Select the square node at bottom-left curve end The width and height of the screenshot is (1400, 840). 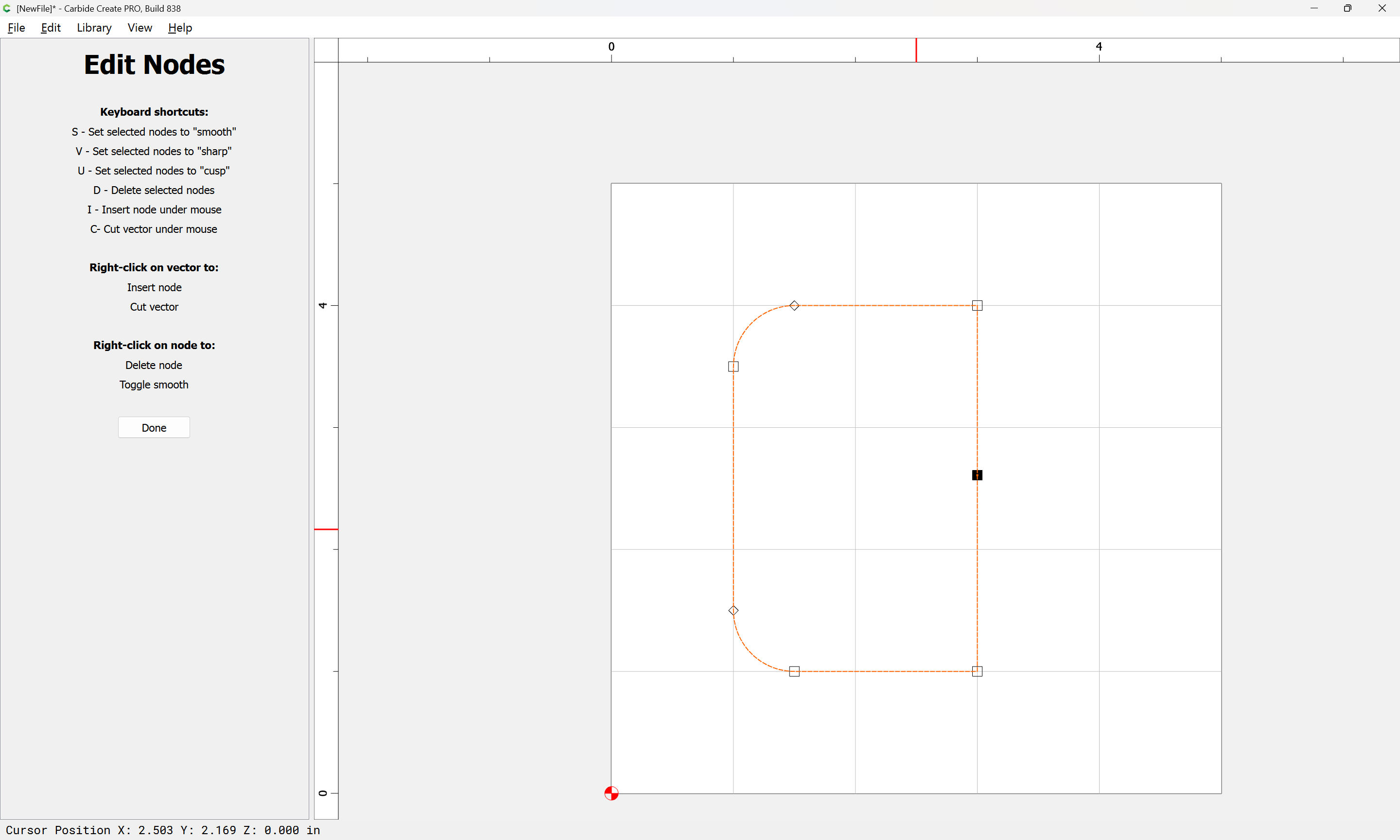point(794,671)
